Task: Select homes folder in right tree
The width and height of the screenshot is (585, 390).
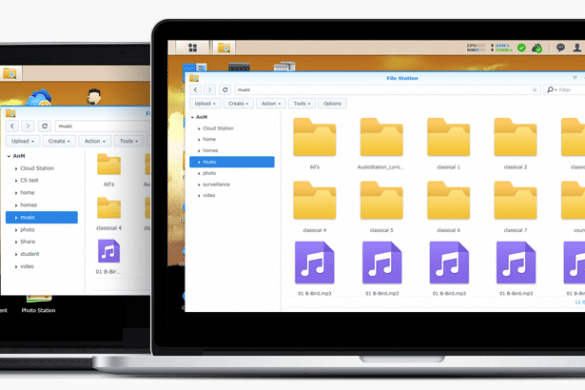Action: (210, 150)
